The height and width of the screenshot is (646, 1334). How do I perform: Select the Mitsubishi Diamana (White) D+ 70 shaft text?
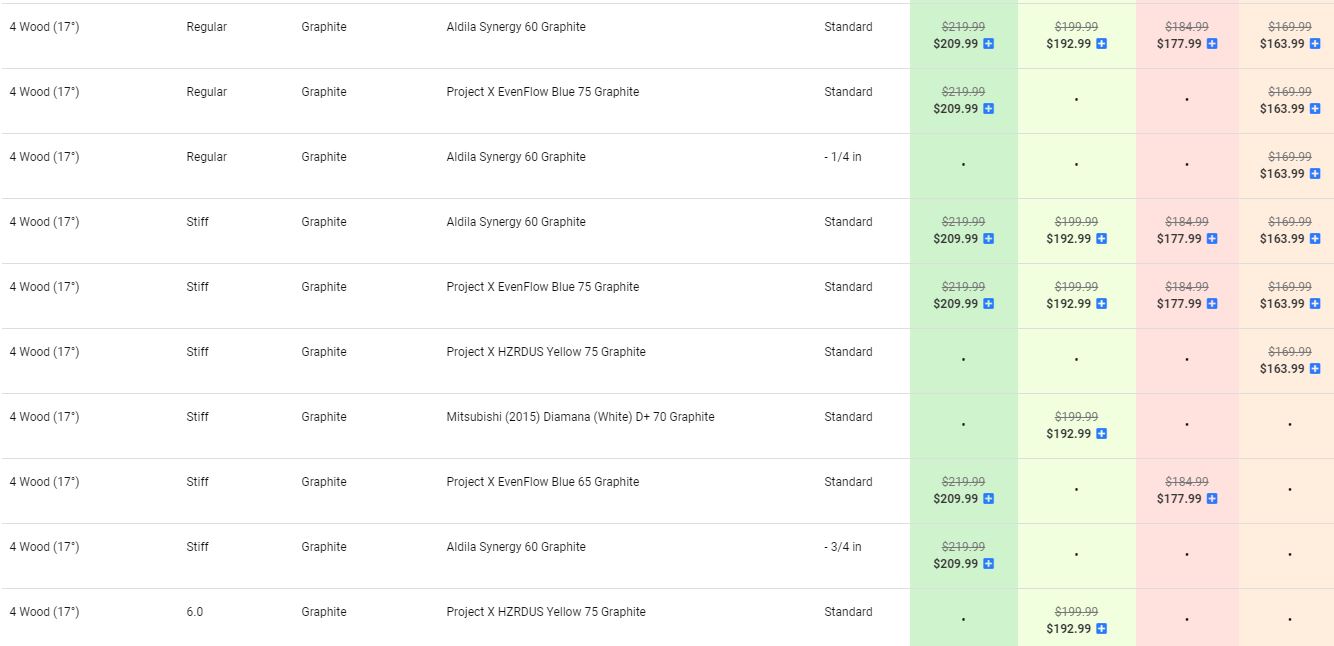pos(580,417)
